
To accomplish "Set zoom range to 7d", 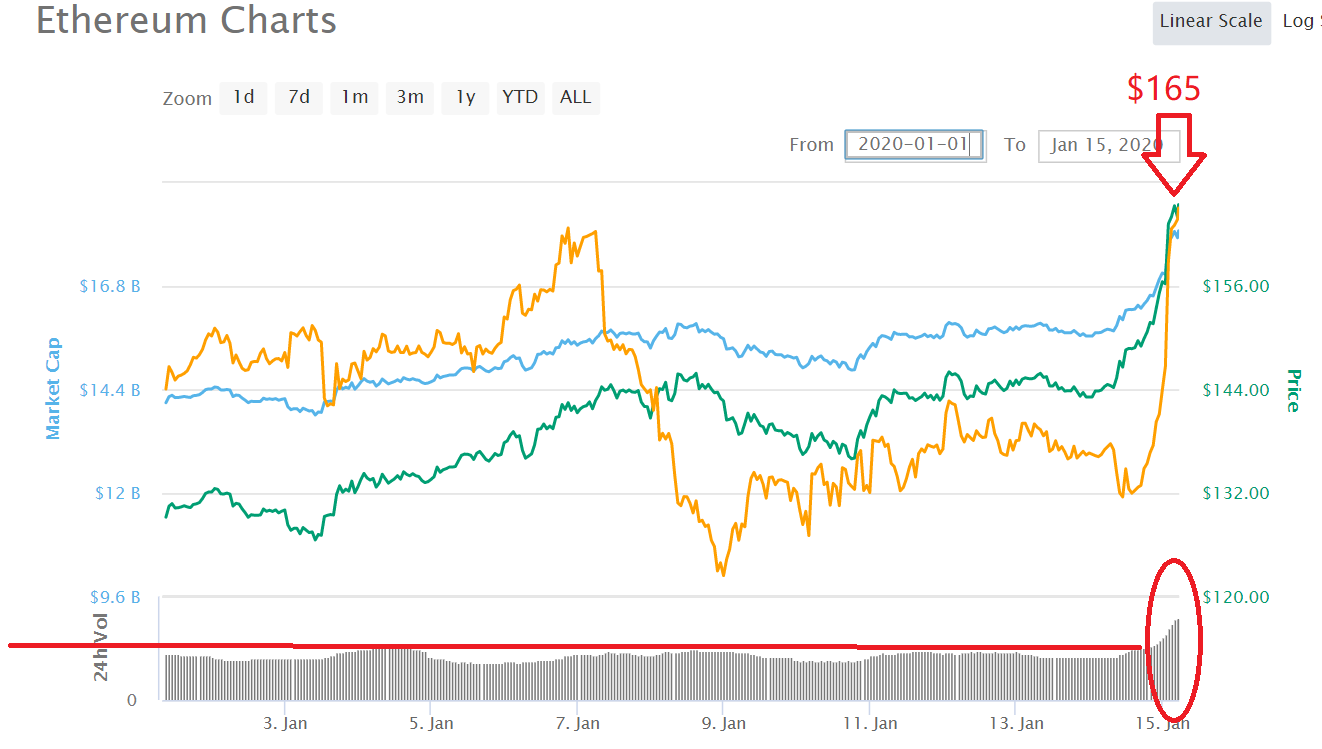I will coord(299,97).
